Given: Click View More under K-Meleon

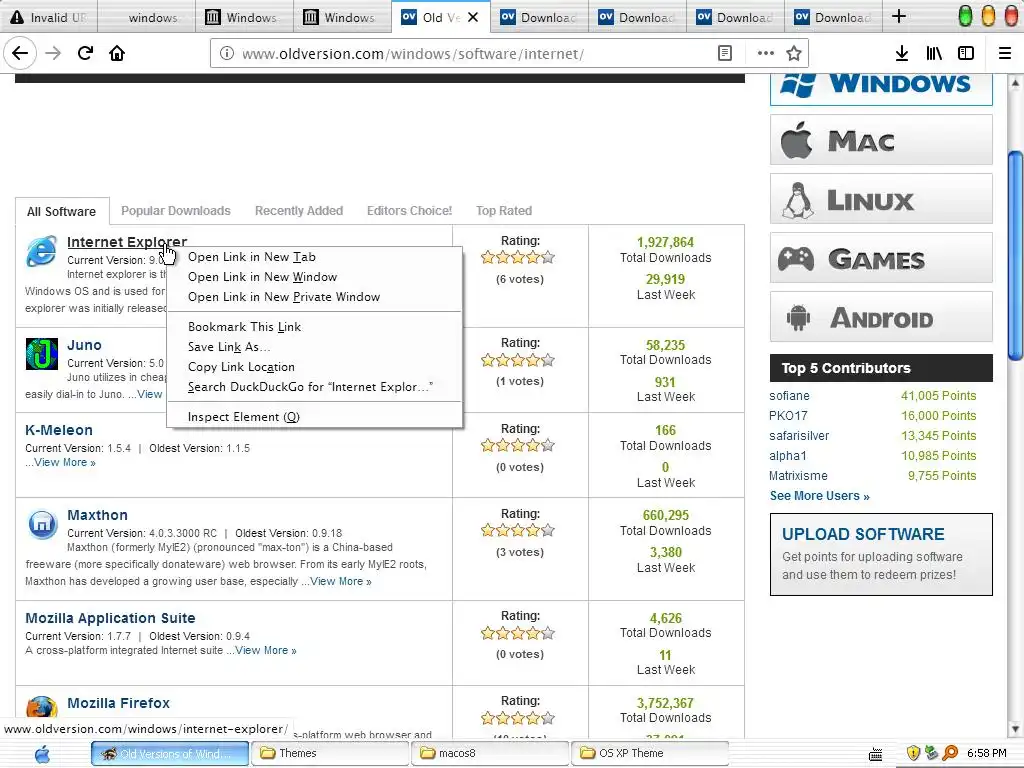Looking at the screenshot, I should pyautogui.click(x=65, y=462).
